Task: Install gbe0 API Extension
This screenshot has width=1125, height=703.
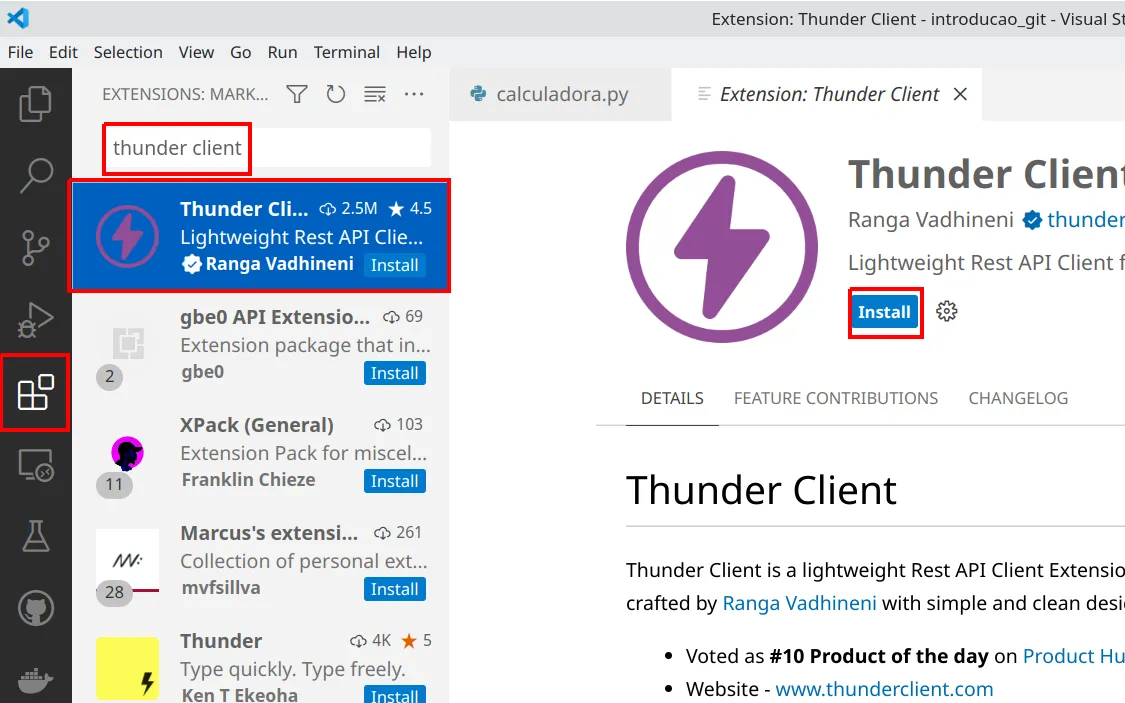Action: [394, 373]
